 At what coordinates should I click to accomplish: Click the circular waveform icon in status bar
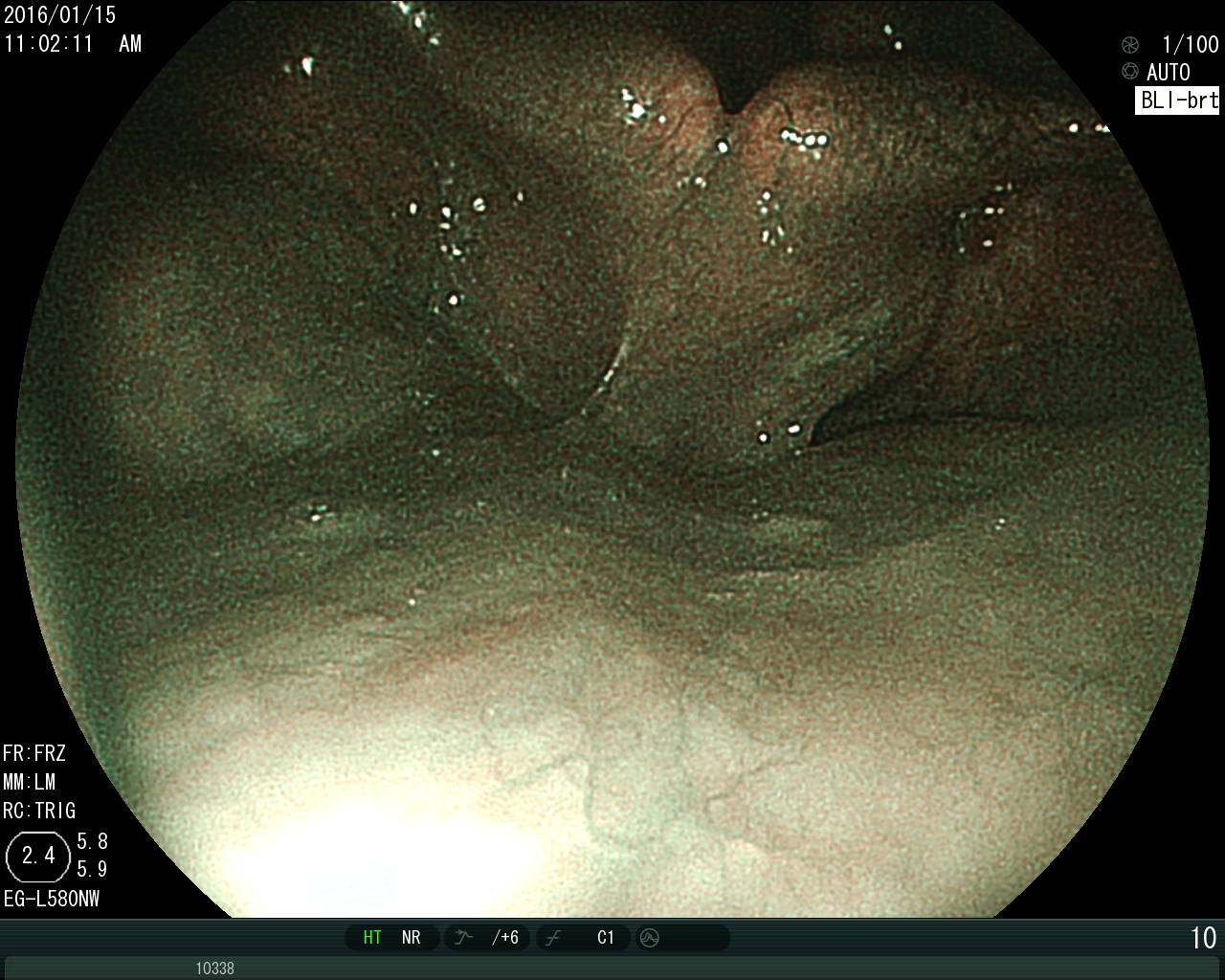(x=650, y=938)
